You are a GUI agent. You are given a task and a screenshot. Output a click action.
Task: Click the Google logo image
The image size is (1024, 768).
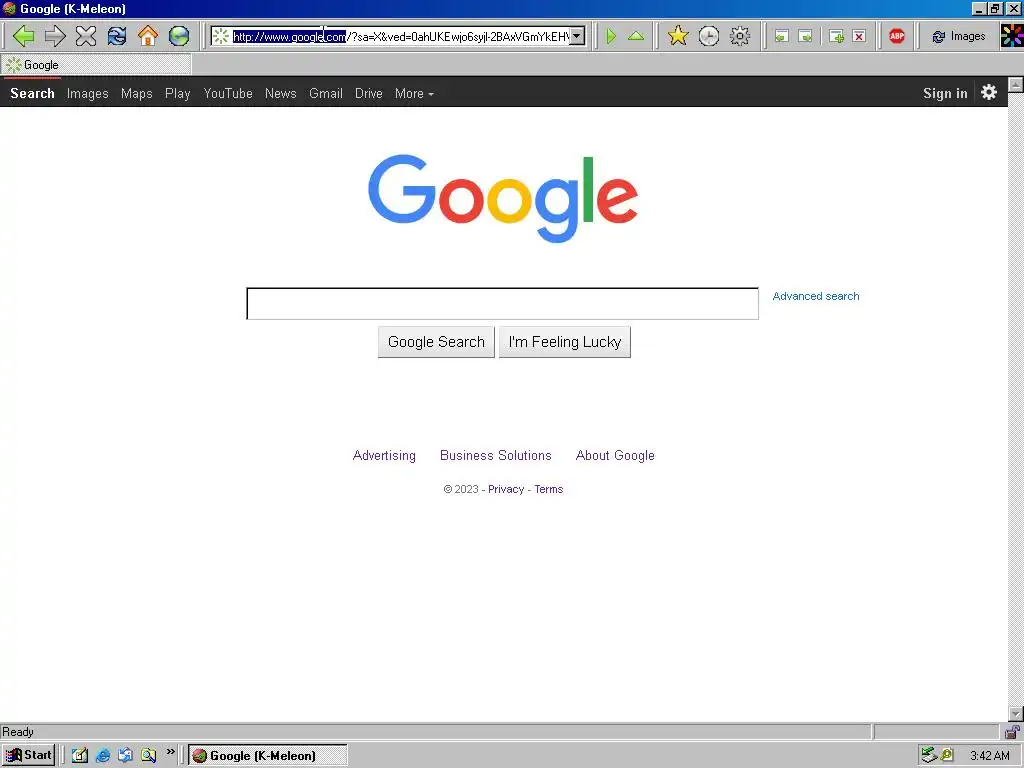click(503, 198)
